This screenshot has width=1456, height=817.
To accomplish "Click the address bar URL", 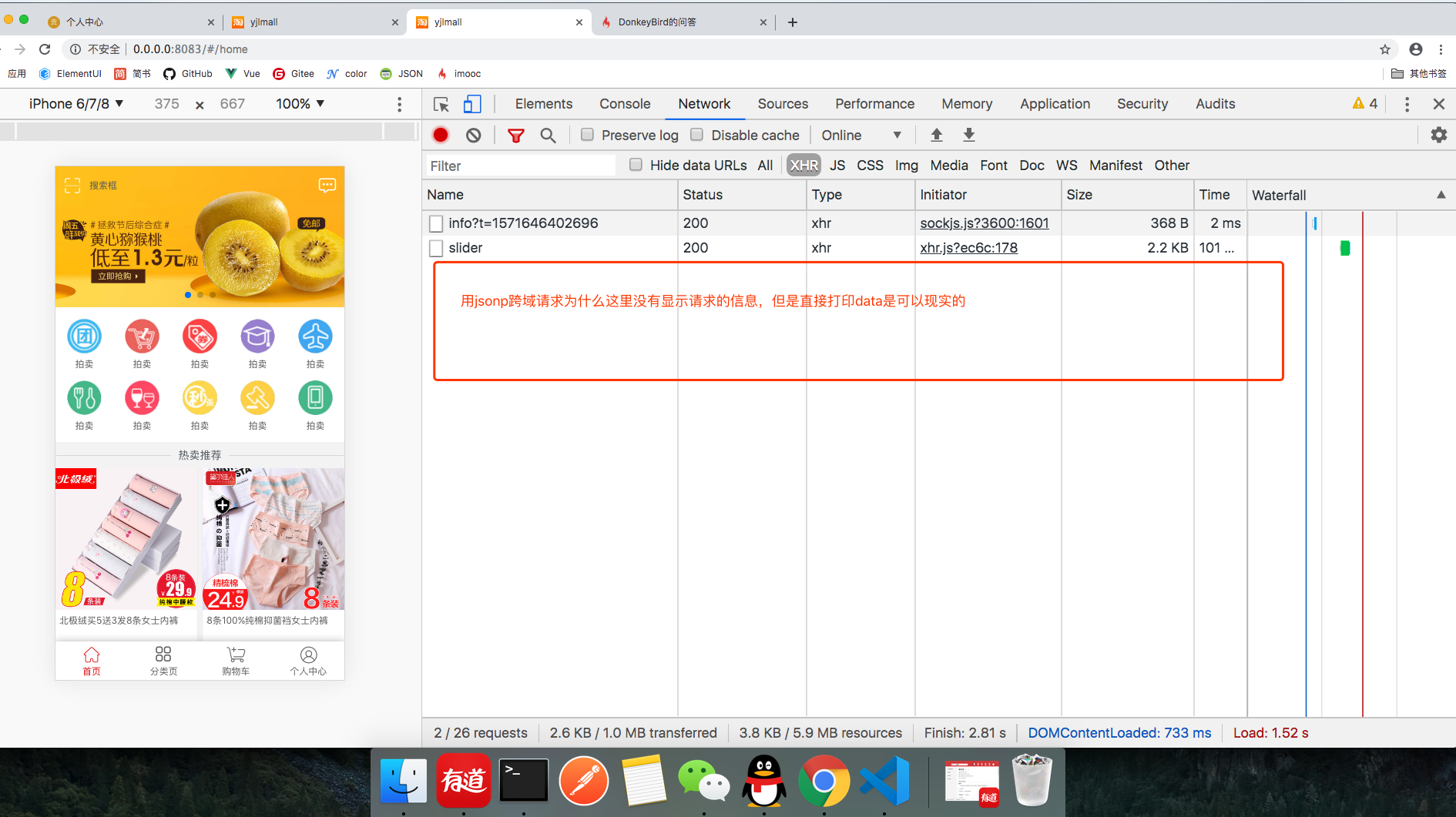I will [x=190, y=49].
